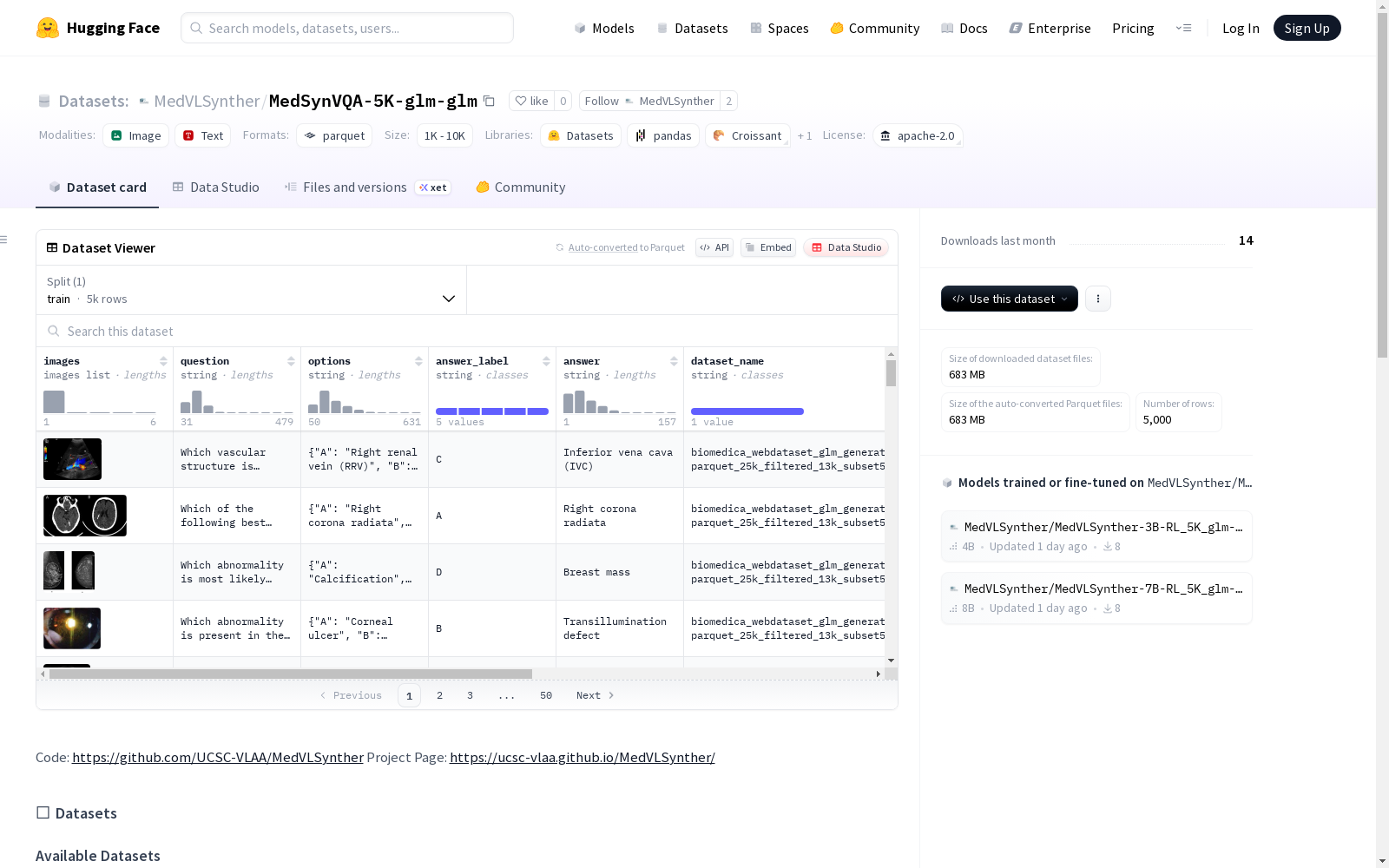Go to the Next page of rows
The image size is (1389, 868).
[596, 695]
